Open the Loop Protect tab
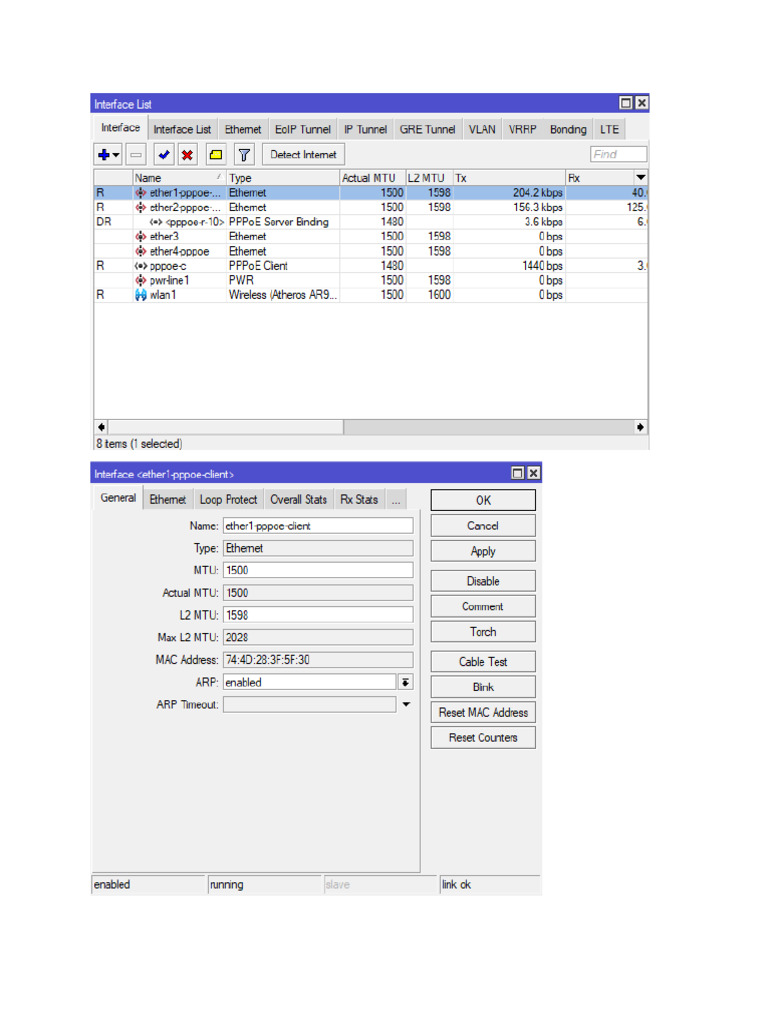 click(x=228, y=500)
